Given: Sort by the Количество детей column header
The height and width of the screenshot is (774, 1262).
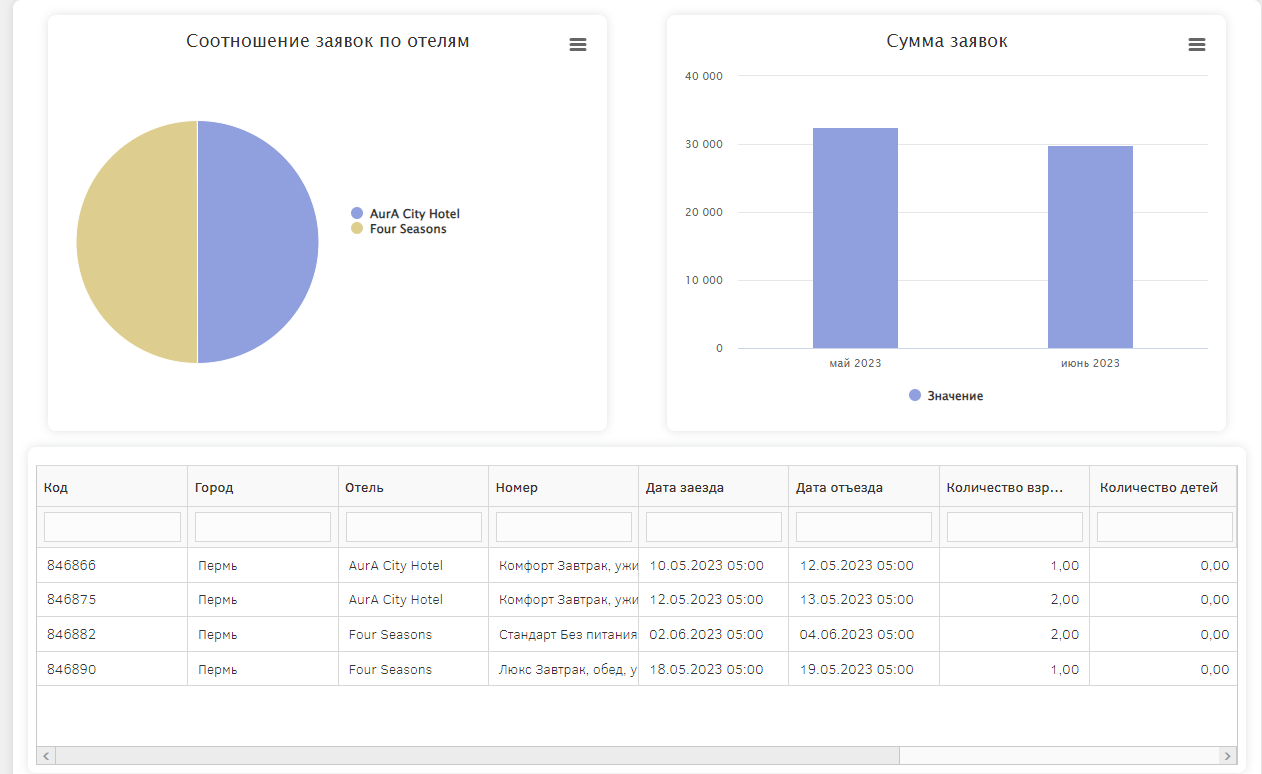Looking at the screenshot, I should pos(1163,487).
